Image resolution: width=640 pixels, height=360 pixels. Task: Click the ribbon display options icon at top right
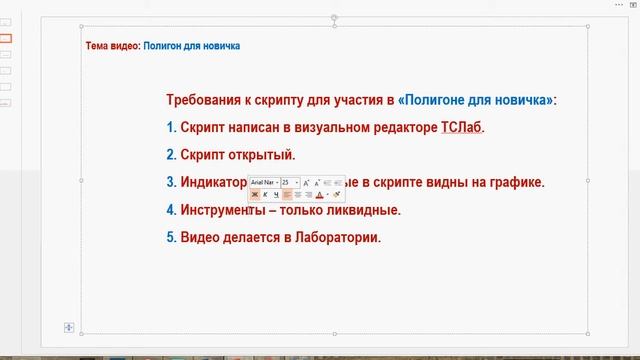[633, 4]
